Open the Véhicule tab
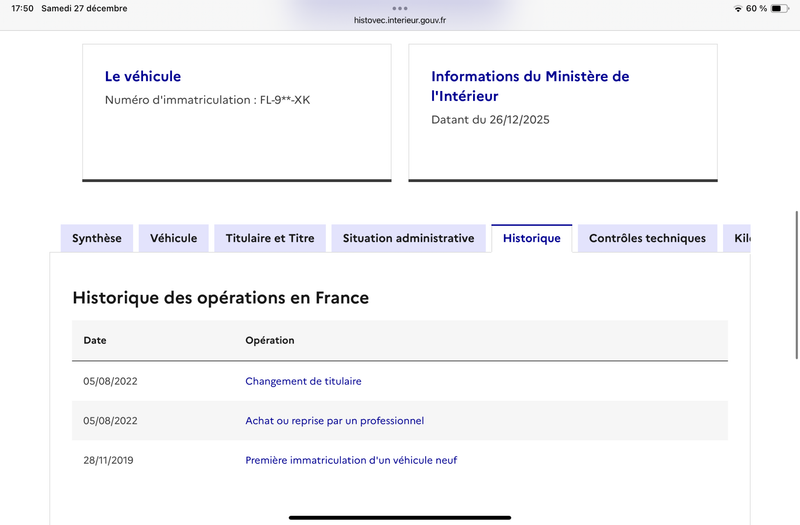The width and height of the screenshot is (800, 525). click(x=174, y=238)
